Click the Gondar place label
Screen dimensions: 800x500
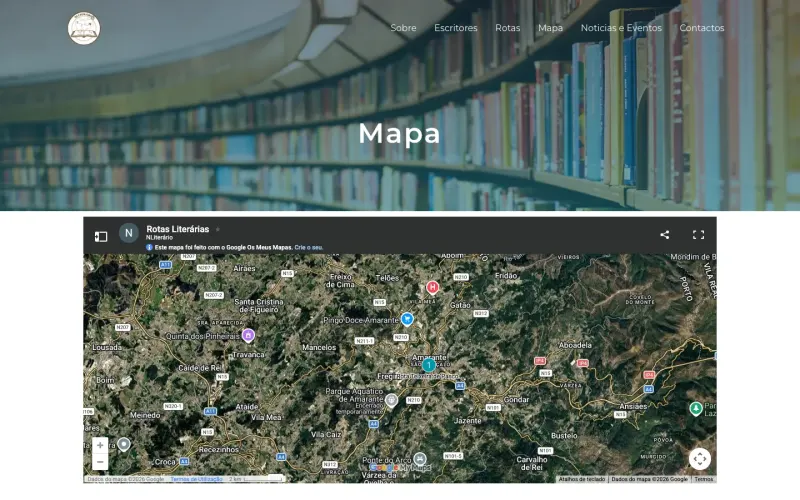tap(516, 399)
